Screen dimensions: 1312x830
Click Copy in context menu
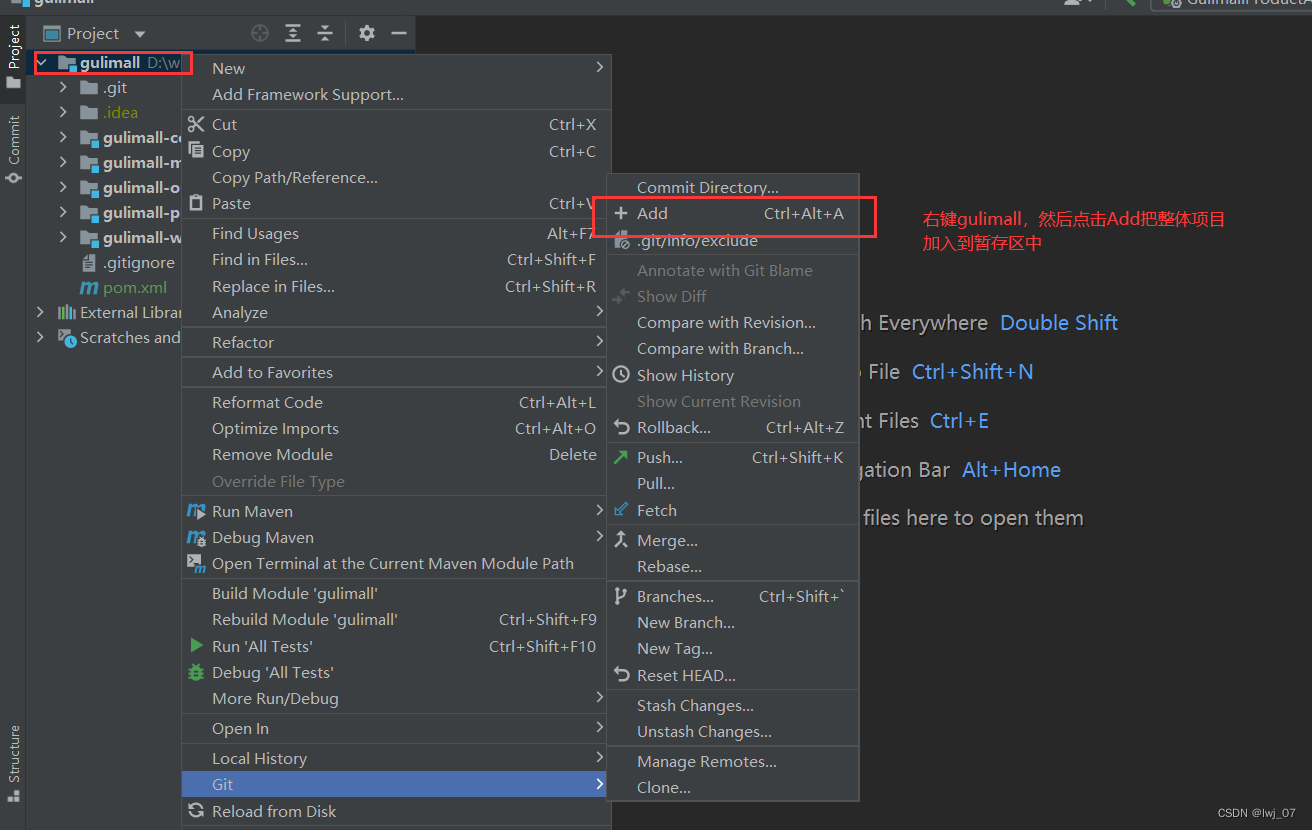click(x=396, y=151)
